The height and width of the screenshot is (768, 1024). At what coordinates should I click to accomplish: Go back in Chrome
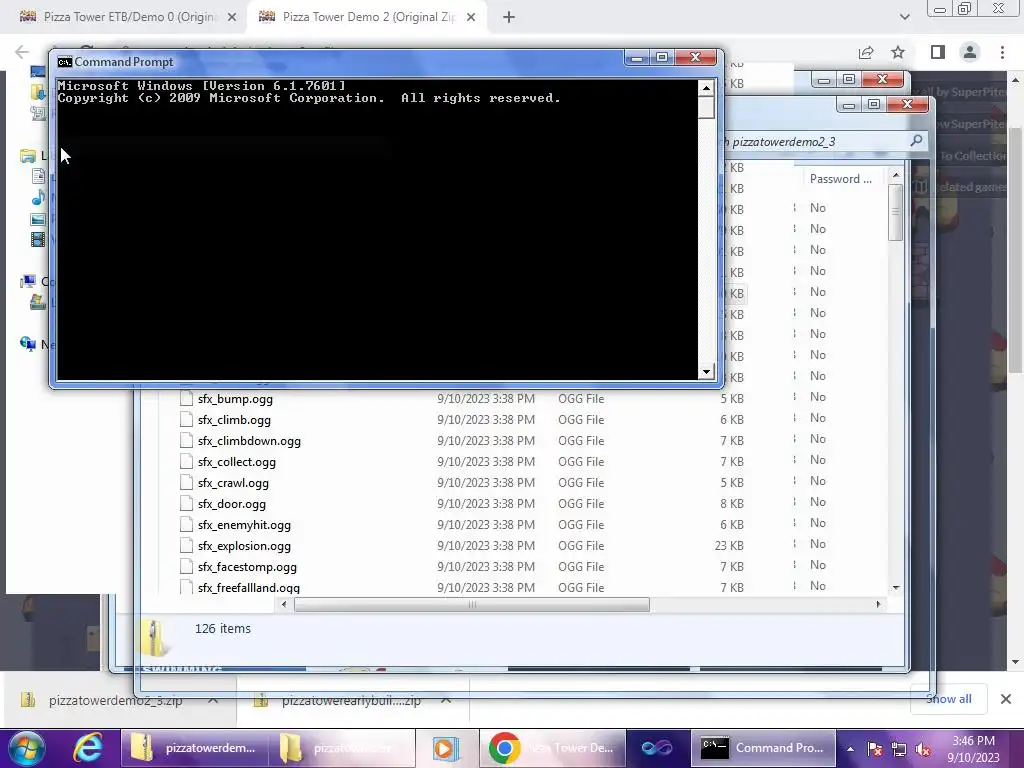pyautogui.click(x=22, y=52)
